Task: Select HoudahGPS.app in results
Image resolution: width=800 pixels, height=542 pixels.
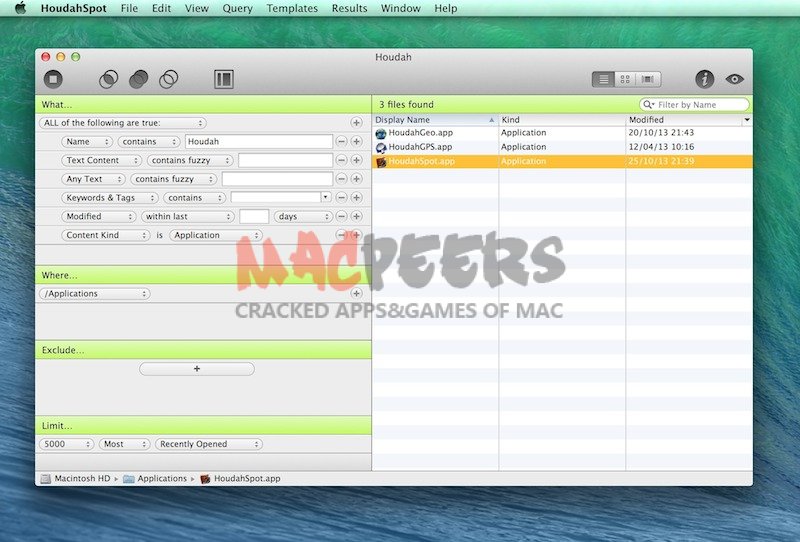Action: [x=562, y=147]
